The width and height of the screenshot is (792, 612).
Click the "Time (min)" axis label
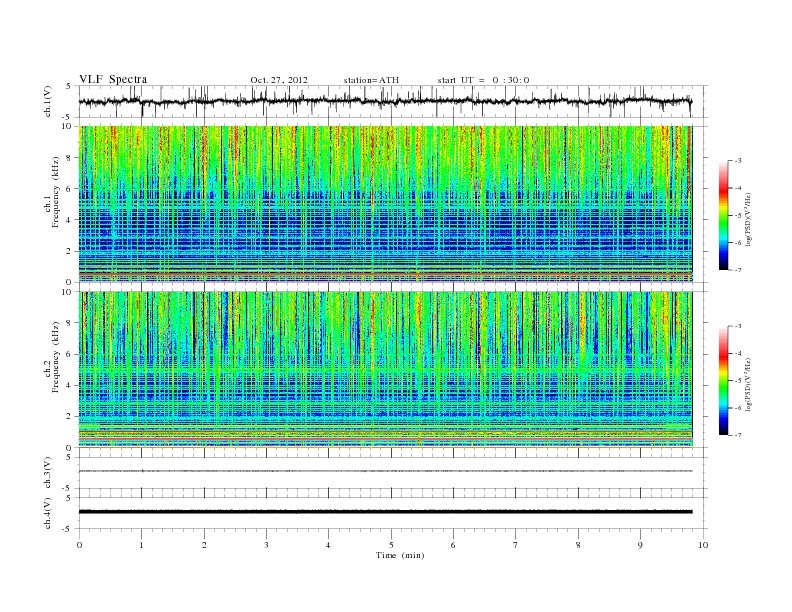click(x=400, y=555)
